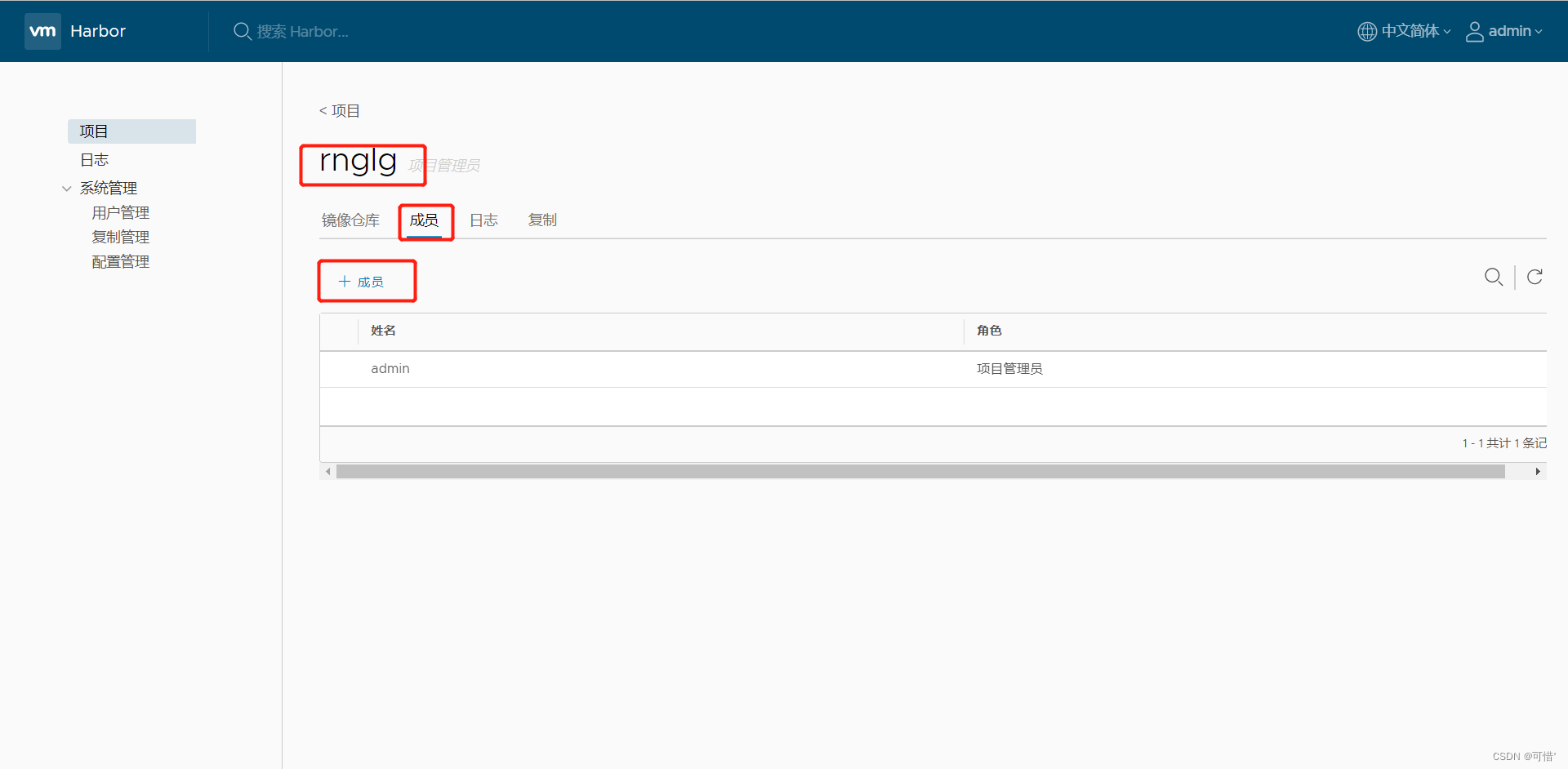Switch to the 镜像仓库 tab
Screen dimensions: 1568x769
point(350,220)
